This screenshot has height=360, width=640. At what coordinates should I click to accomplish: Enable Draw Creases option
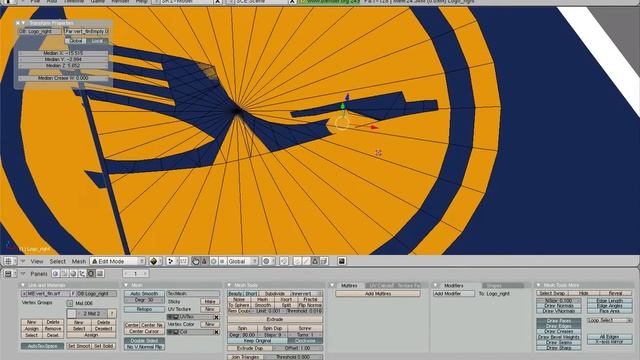[x=558, y=332]
